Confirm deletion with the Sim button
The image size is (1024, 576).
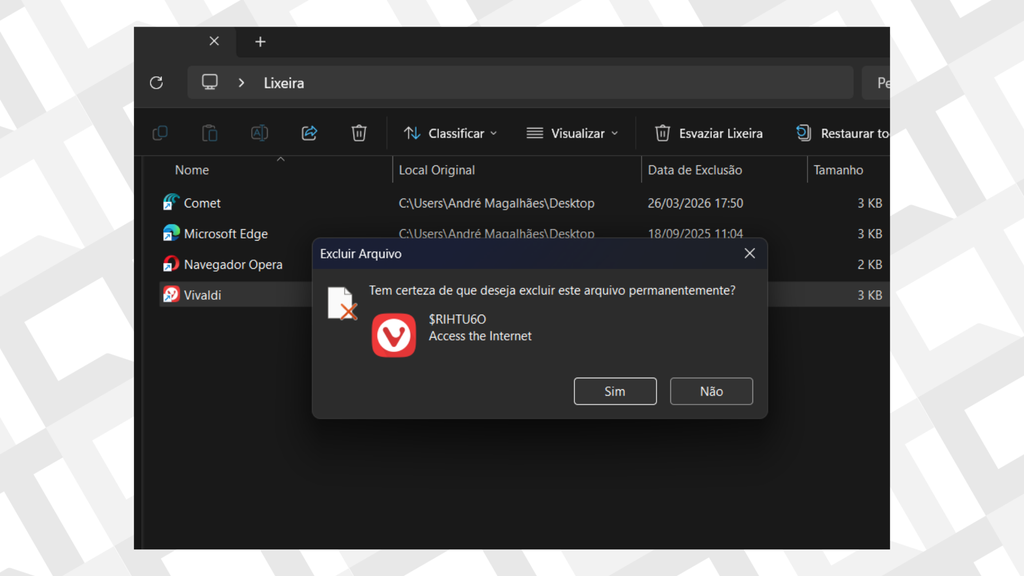tap(615, 391)
